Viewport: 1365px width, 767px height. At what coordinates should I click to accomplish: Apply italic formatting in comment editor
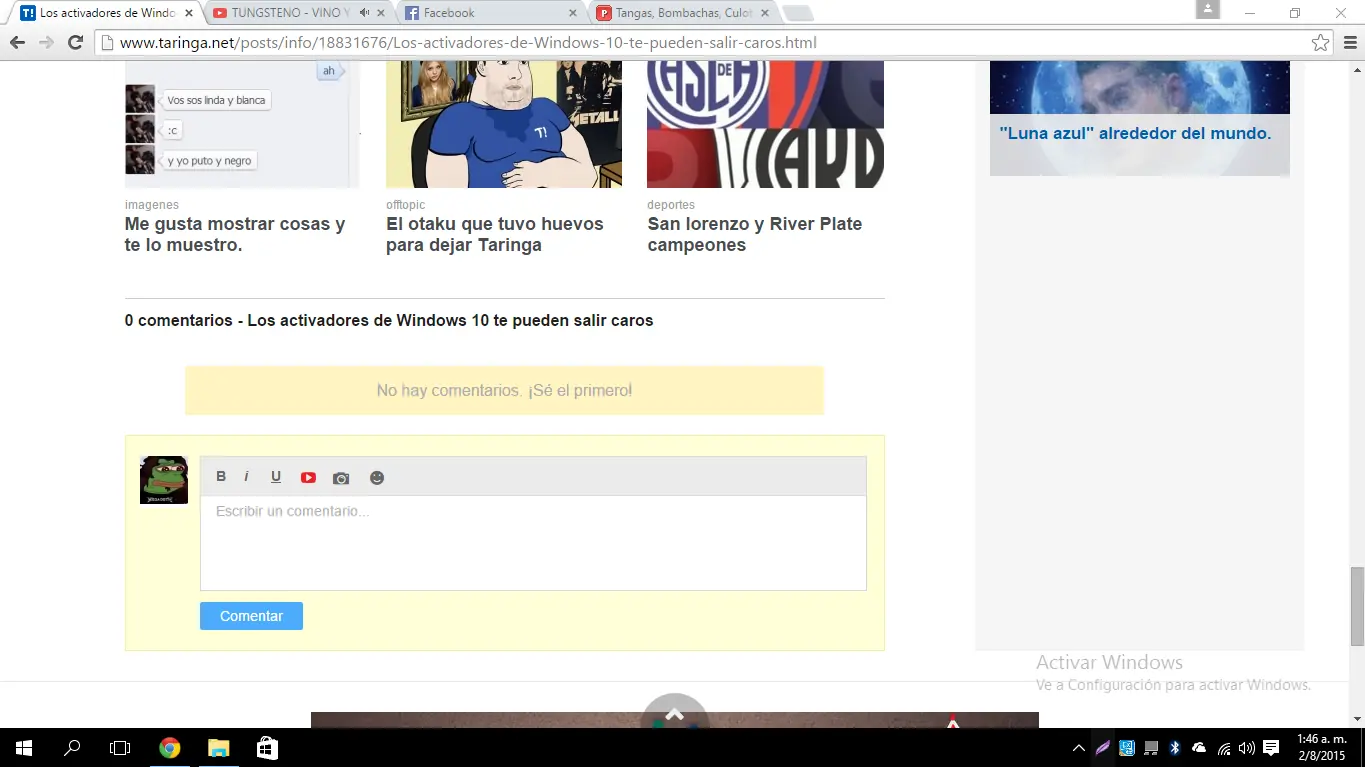tap(246, 477)
